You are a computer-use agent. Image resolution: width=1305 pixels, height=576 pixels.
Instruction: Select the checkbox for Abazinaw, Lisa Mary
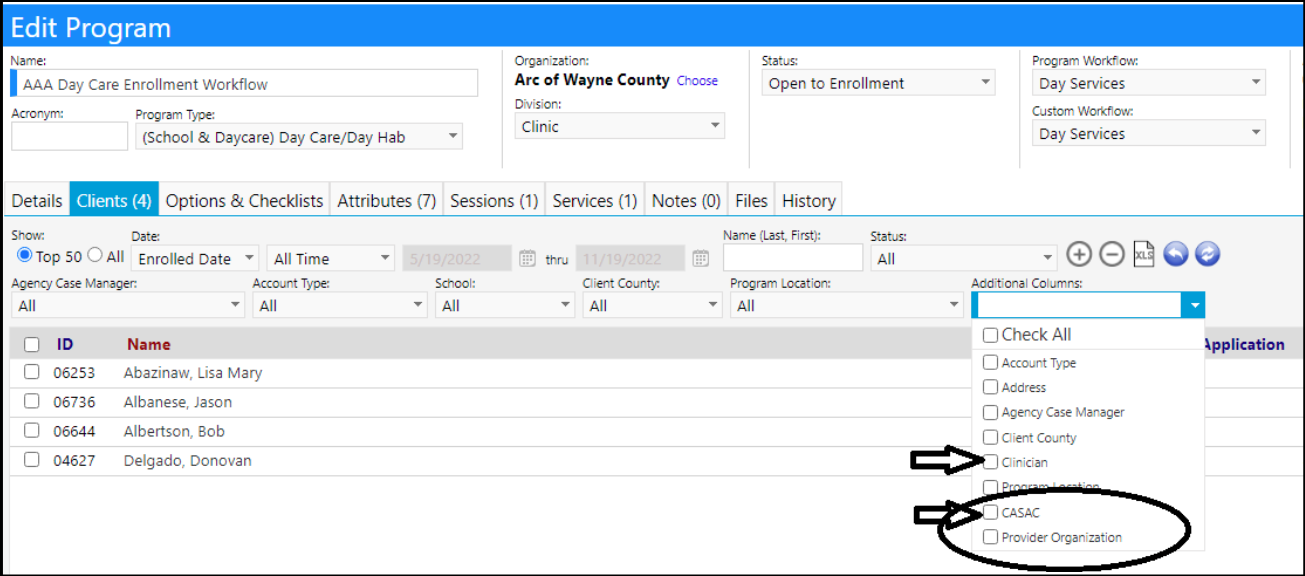tap(32, 372)
